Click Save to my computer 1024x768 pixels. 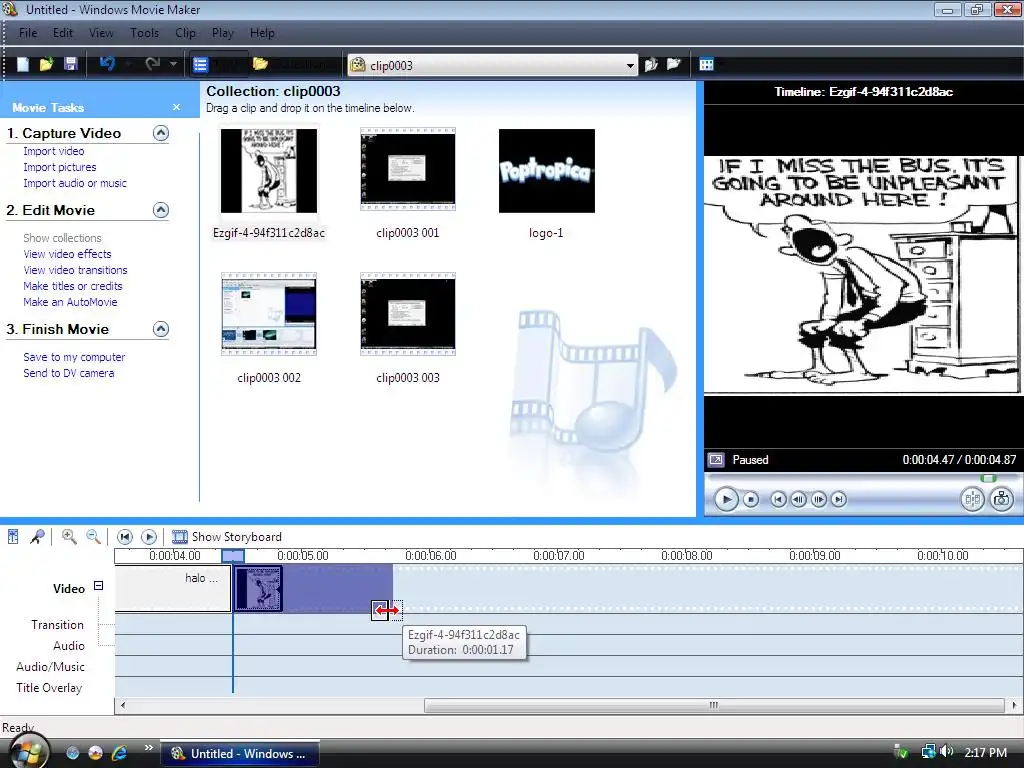click(x=74, y=357)
